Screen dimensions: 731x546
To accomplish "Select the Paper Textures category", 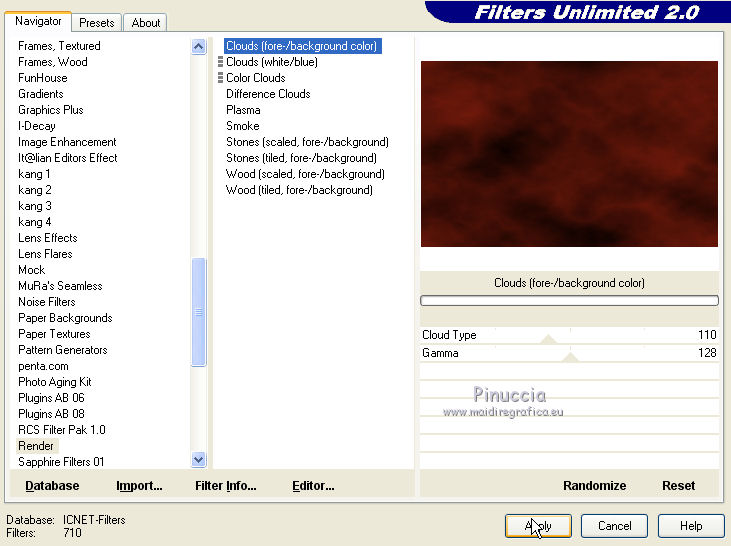I will click(54, 334).
